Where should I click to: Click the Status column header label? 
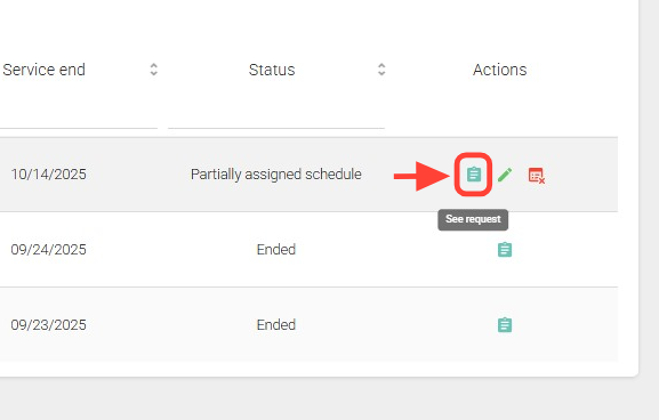pos(272,70)
